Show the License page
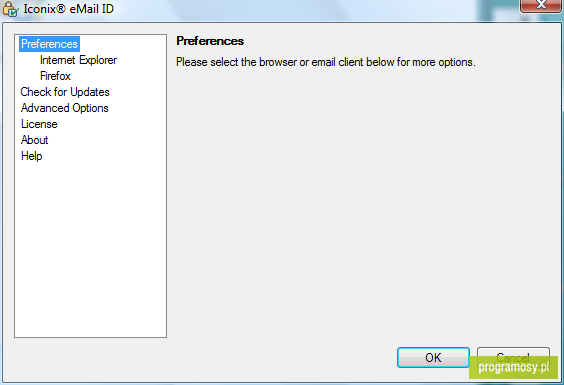The width and height of the screenshot is (564, 385). coord(39,124)
